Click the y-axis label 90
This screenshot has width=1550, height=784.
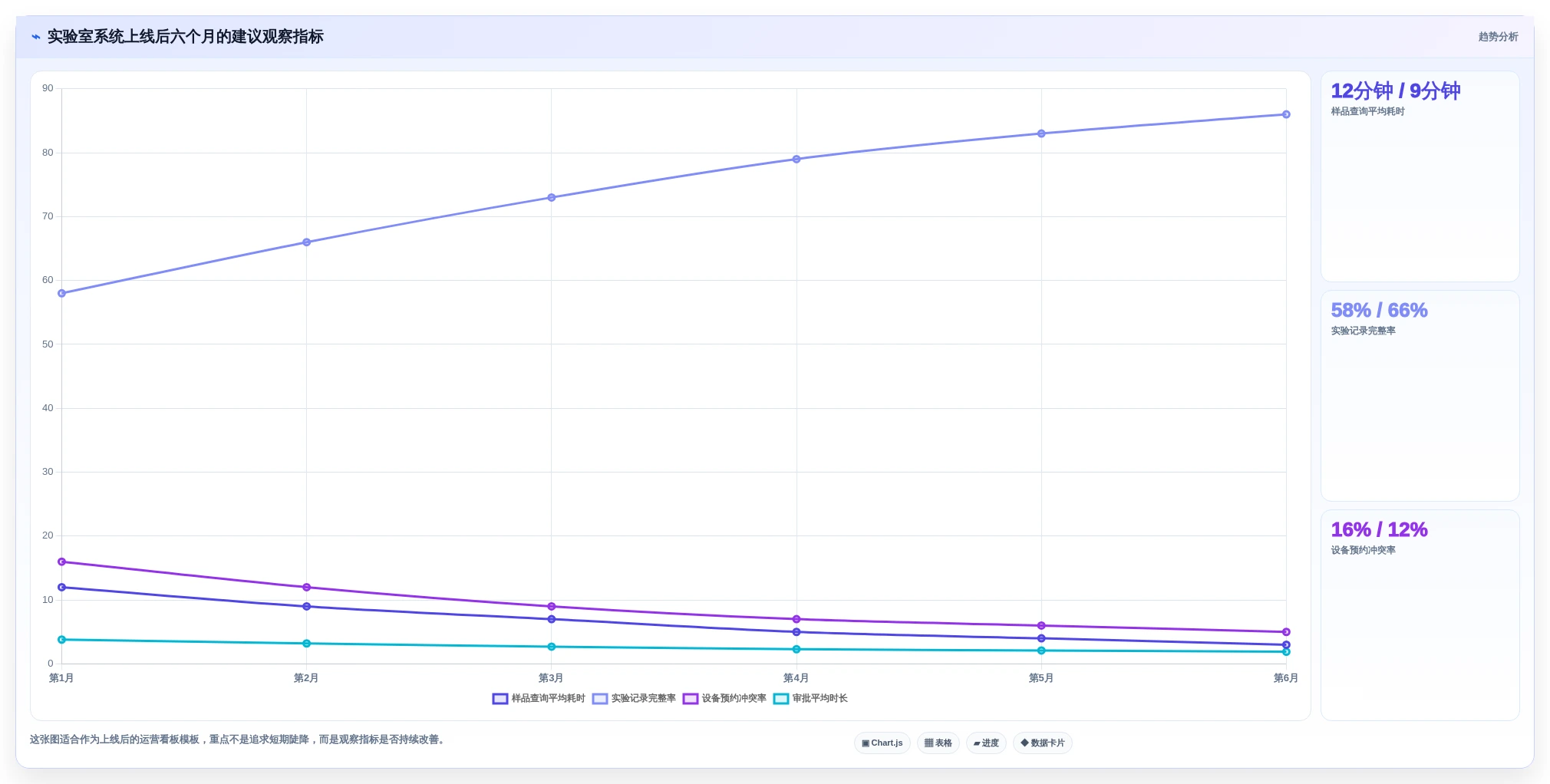click(48, 89)
